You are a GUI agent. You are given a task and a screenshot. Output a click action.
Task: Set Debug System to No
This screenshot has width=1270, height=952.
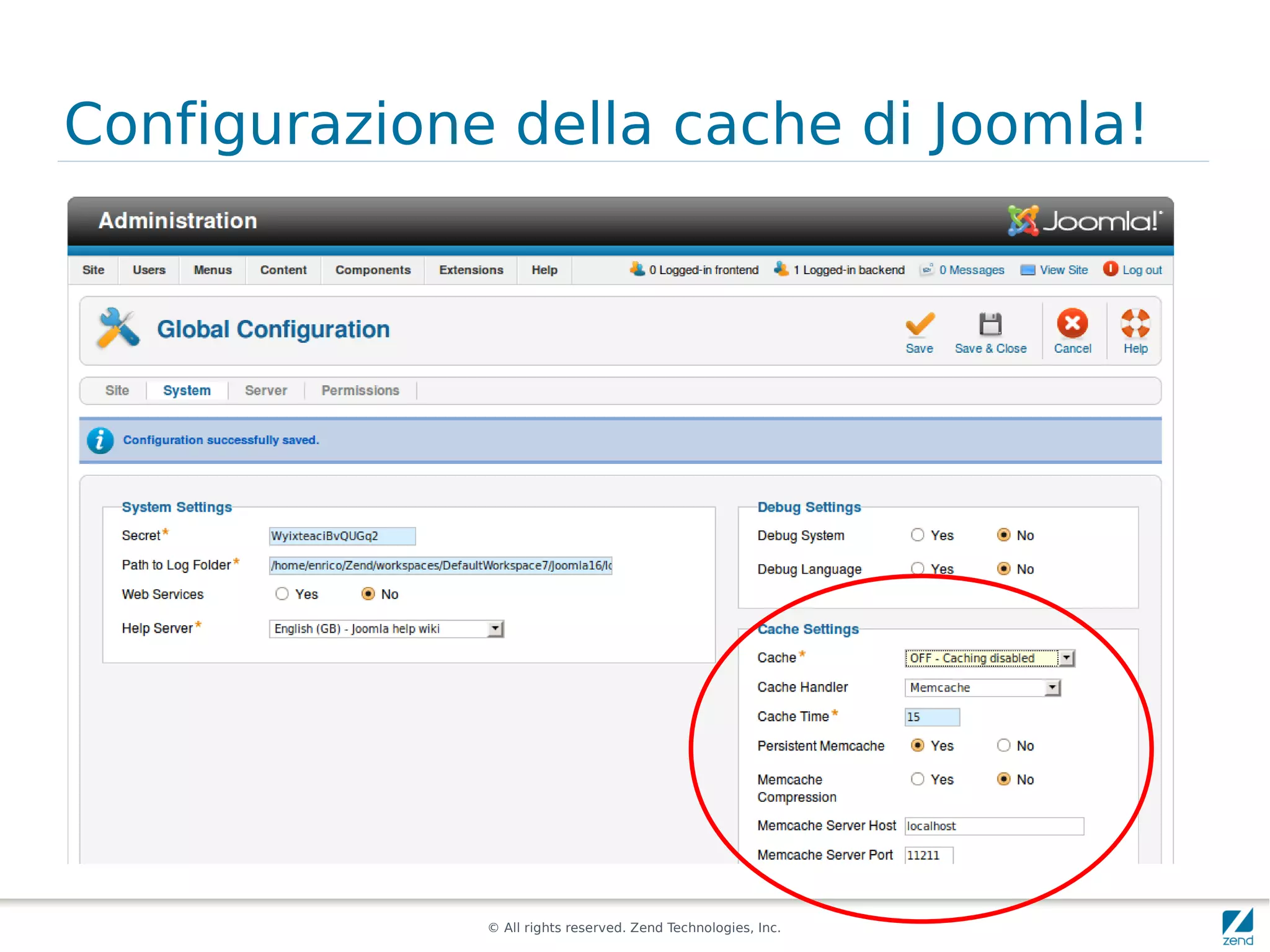(1003, 535)
